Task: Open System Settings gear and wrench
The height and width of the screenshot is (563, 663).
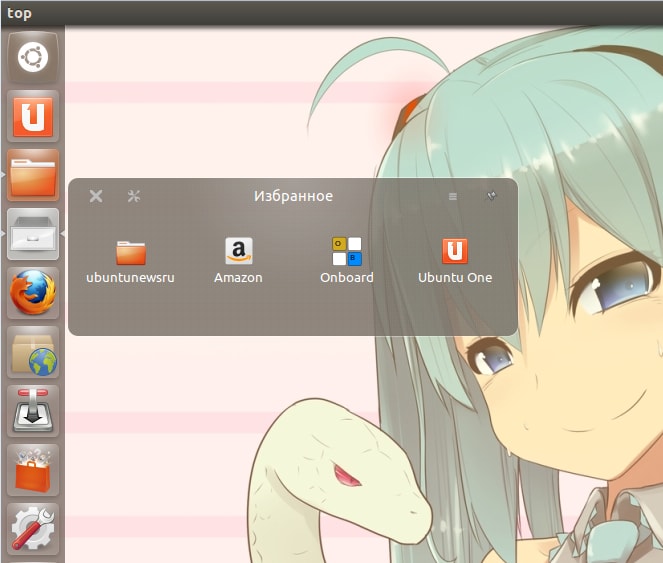Action: [33, 529]
